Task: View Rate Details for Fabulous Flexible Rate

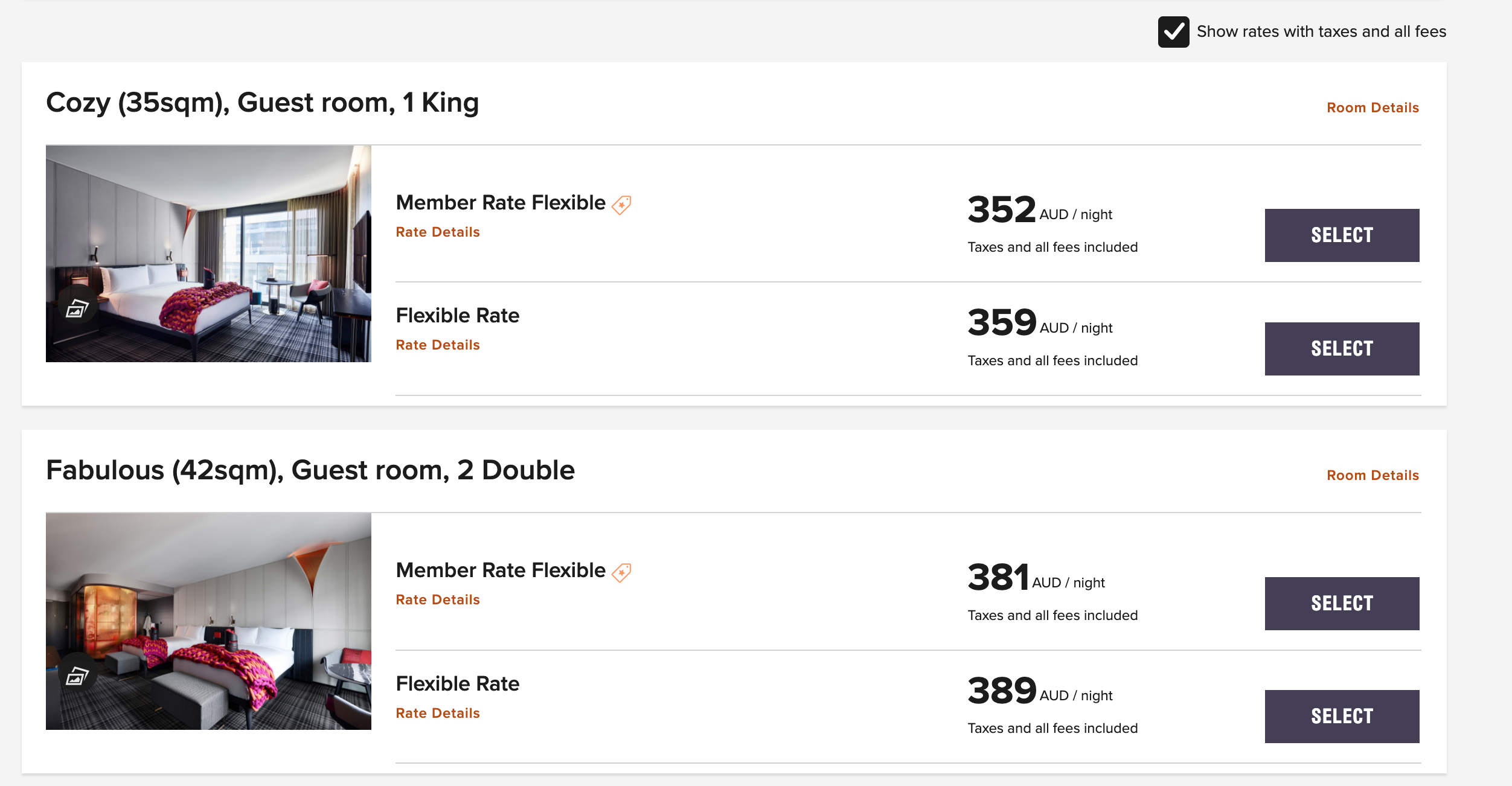Action: point(438,714)
